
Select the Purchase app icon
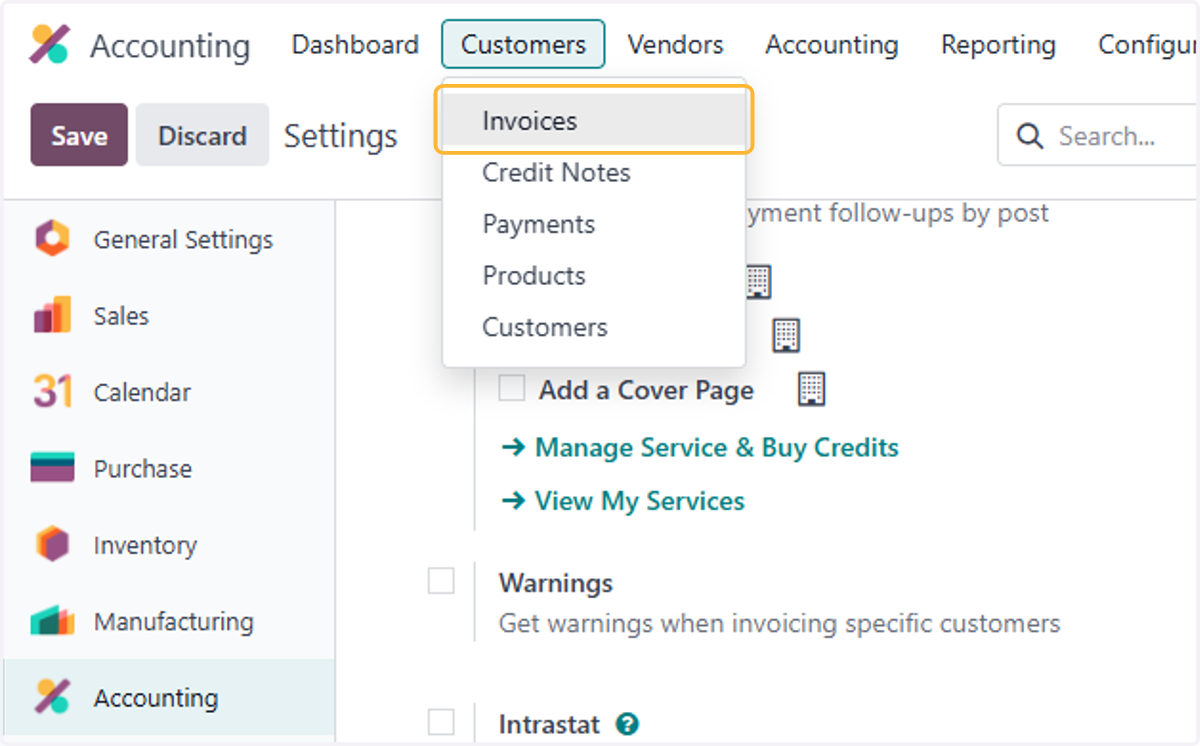tap(52, 468)
